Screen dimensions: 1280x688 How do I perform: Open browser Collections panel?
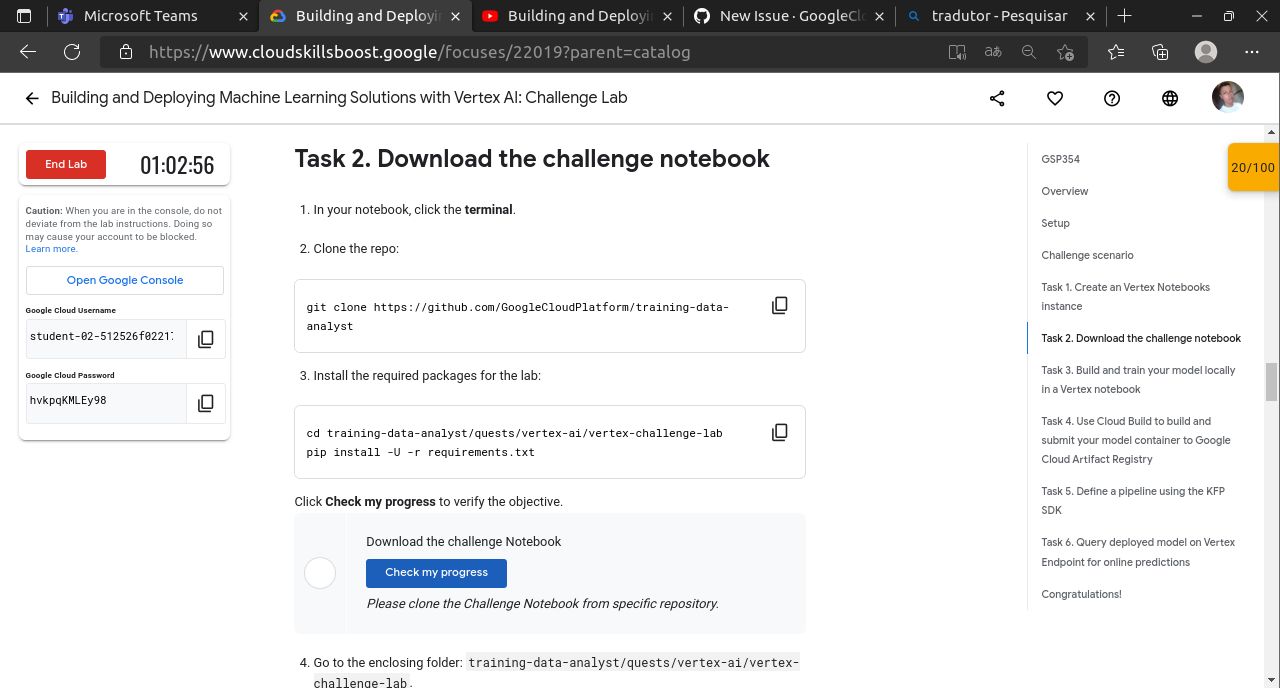[x=1160, y=51]
